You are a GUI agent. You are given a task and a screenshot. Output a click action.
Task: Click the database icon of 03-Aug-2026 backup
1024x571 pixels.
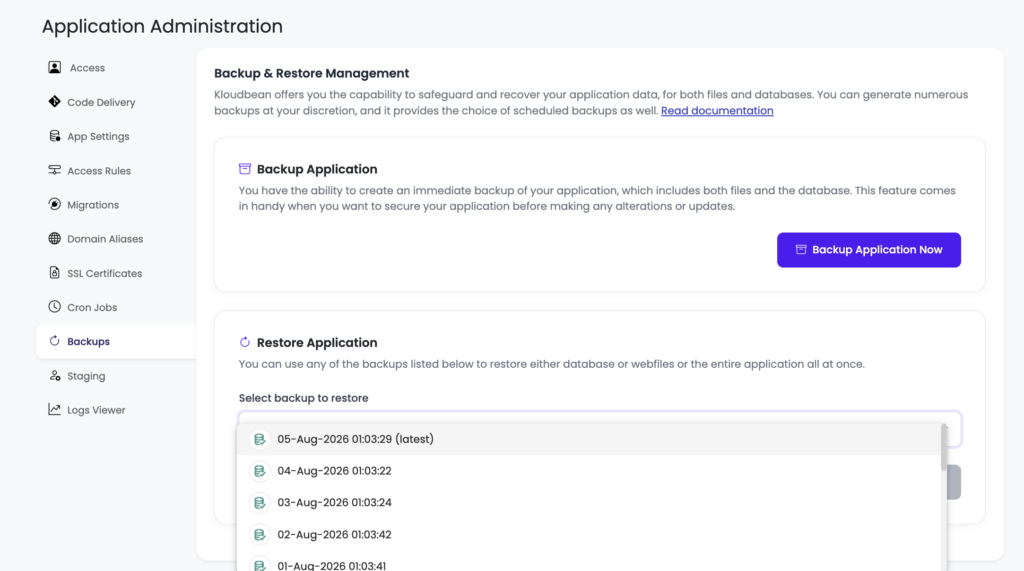coord(259,502)
